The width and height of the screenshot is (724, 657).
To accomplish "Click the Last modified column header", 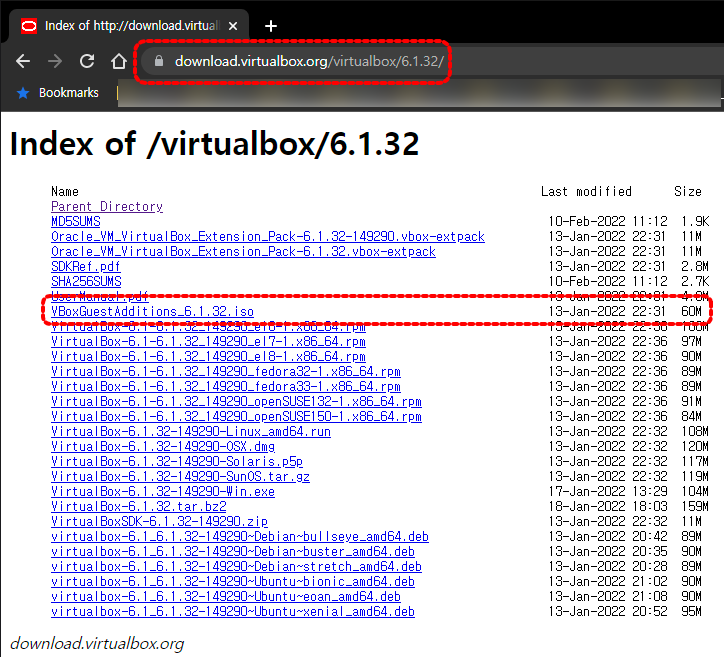I will (586, 191).
